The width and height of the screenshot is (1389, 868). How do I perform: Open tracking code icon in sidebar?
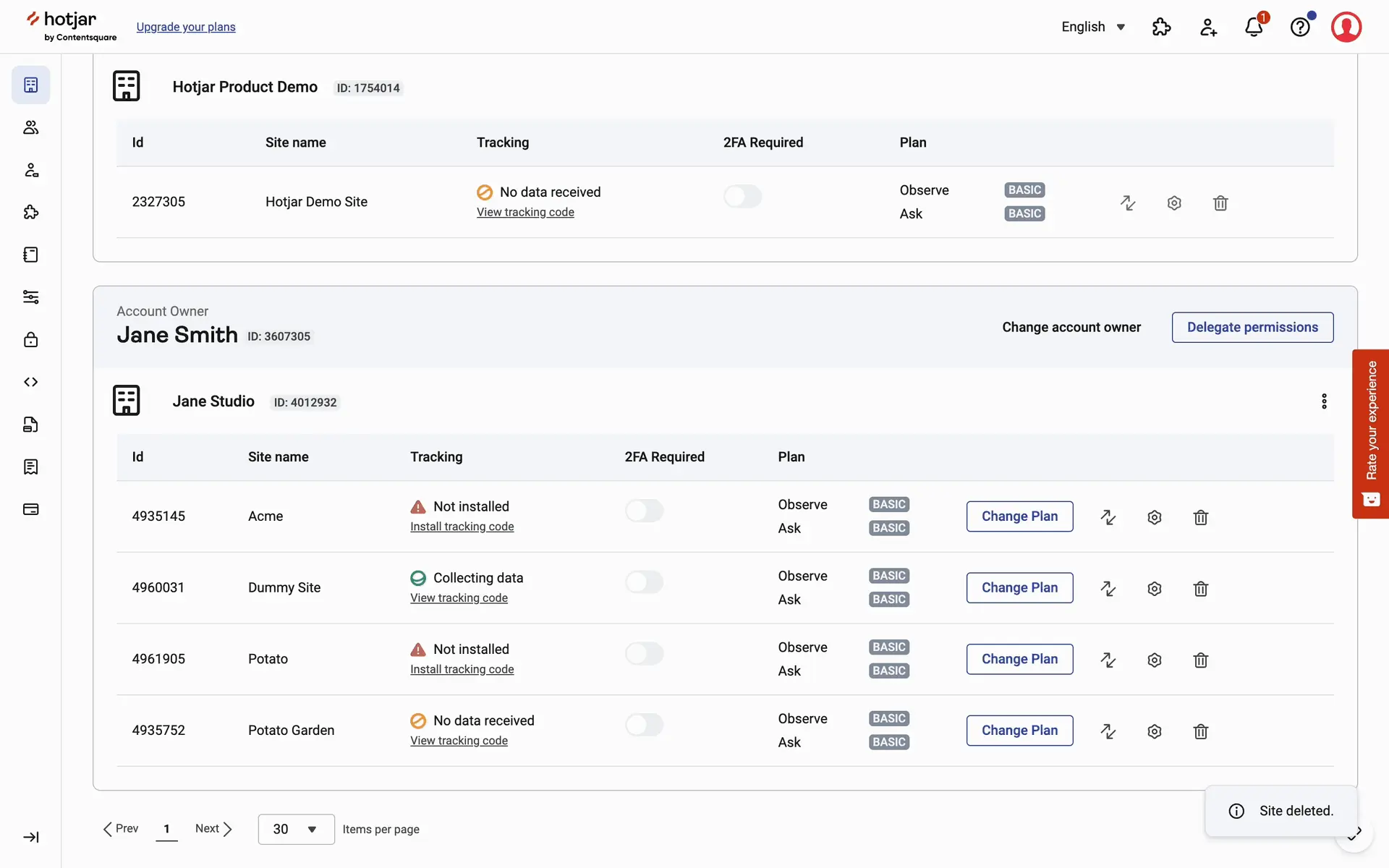coord(30,382)
